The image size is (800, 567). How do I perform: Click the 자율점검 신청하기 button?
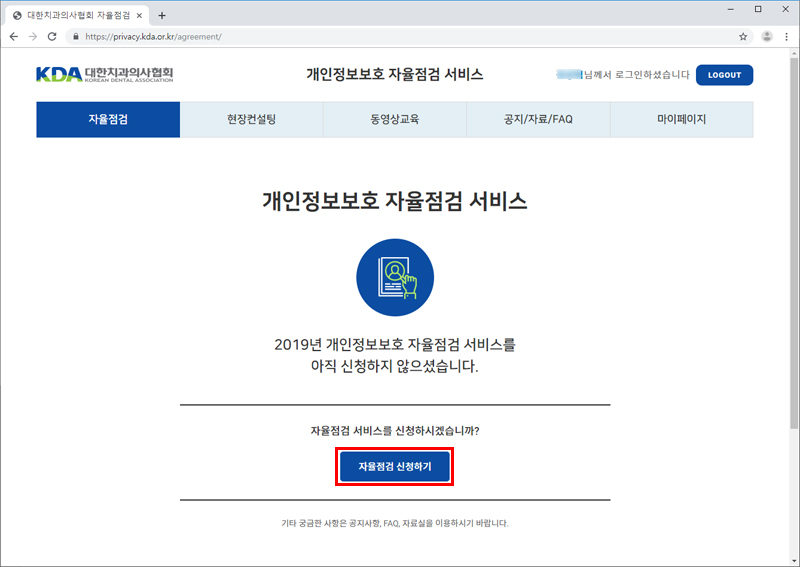(x=395, y=467)
